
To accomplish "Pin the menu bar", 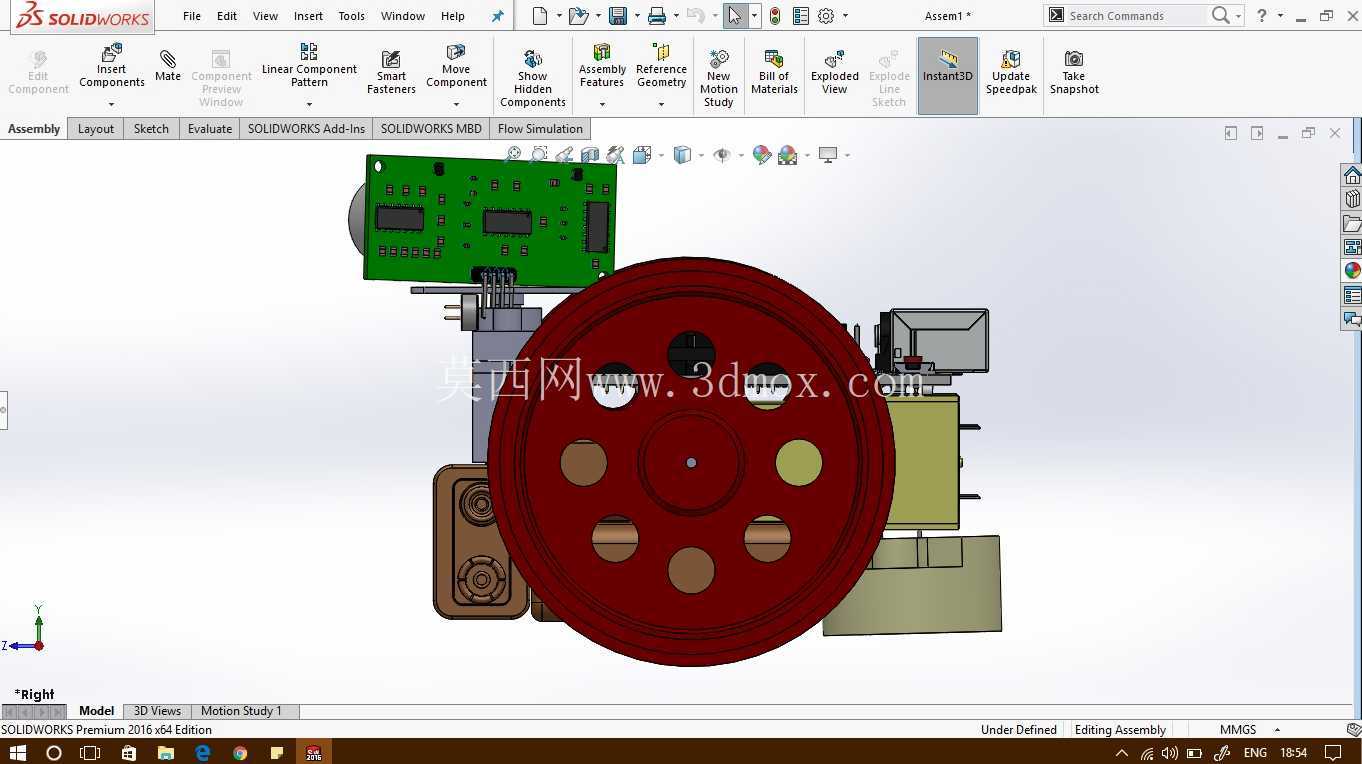I will [498, 16].
